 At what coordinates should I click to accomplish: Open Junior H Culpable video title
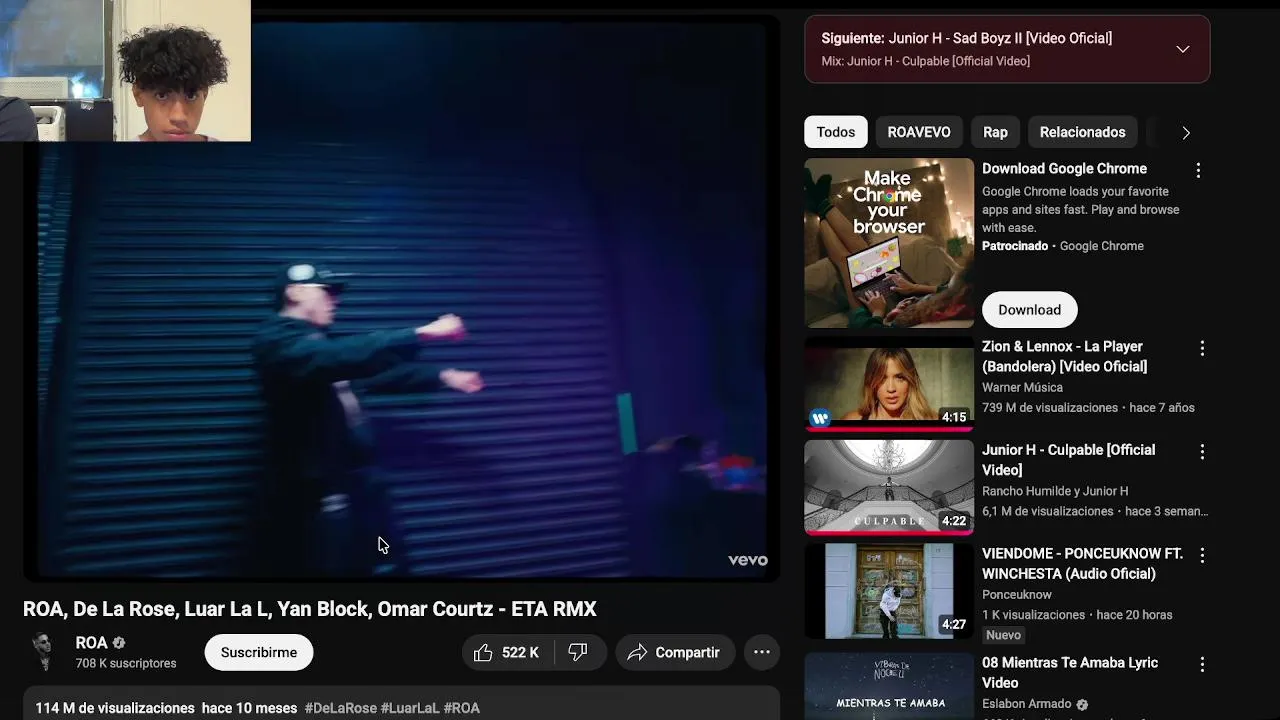click(x=1068, y=460)
